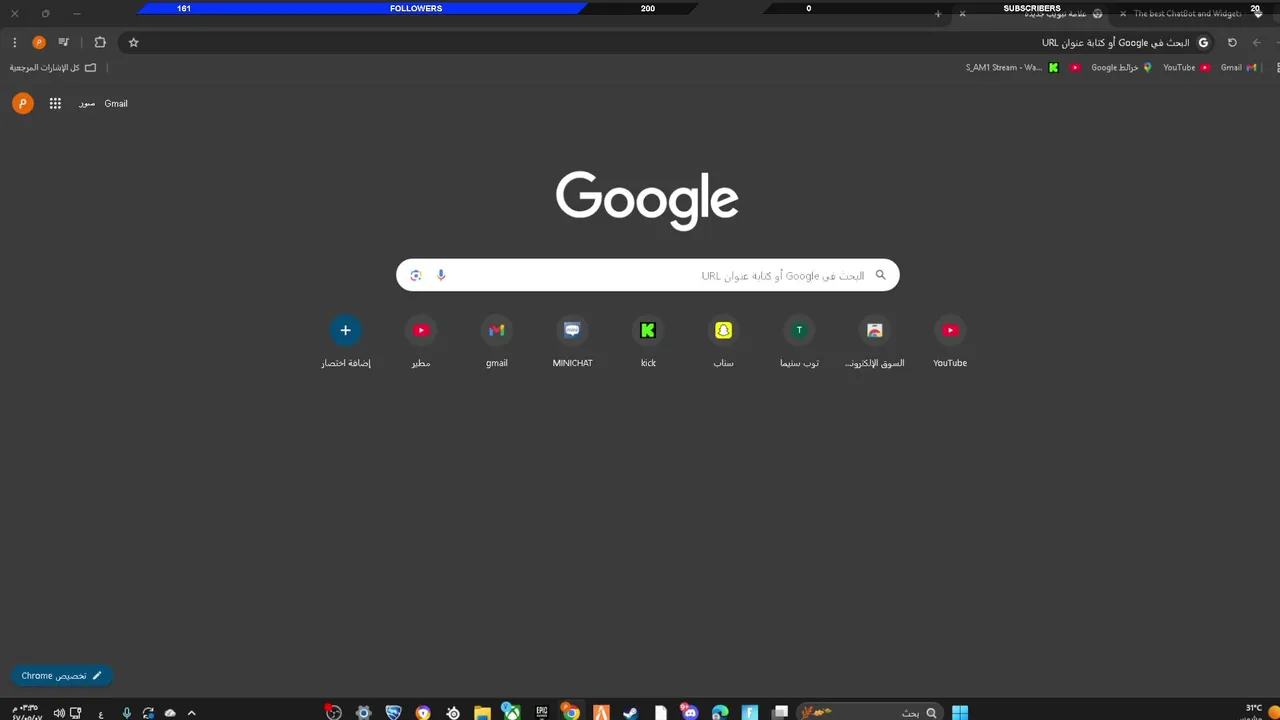
Task: Close the علامة تبويب جديدة tab
Action: click(963, 14)
